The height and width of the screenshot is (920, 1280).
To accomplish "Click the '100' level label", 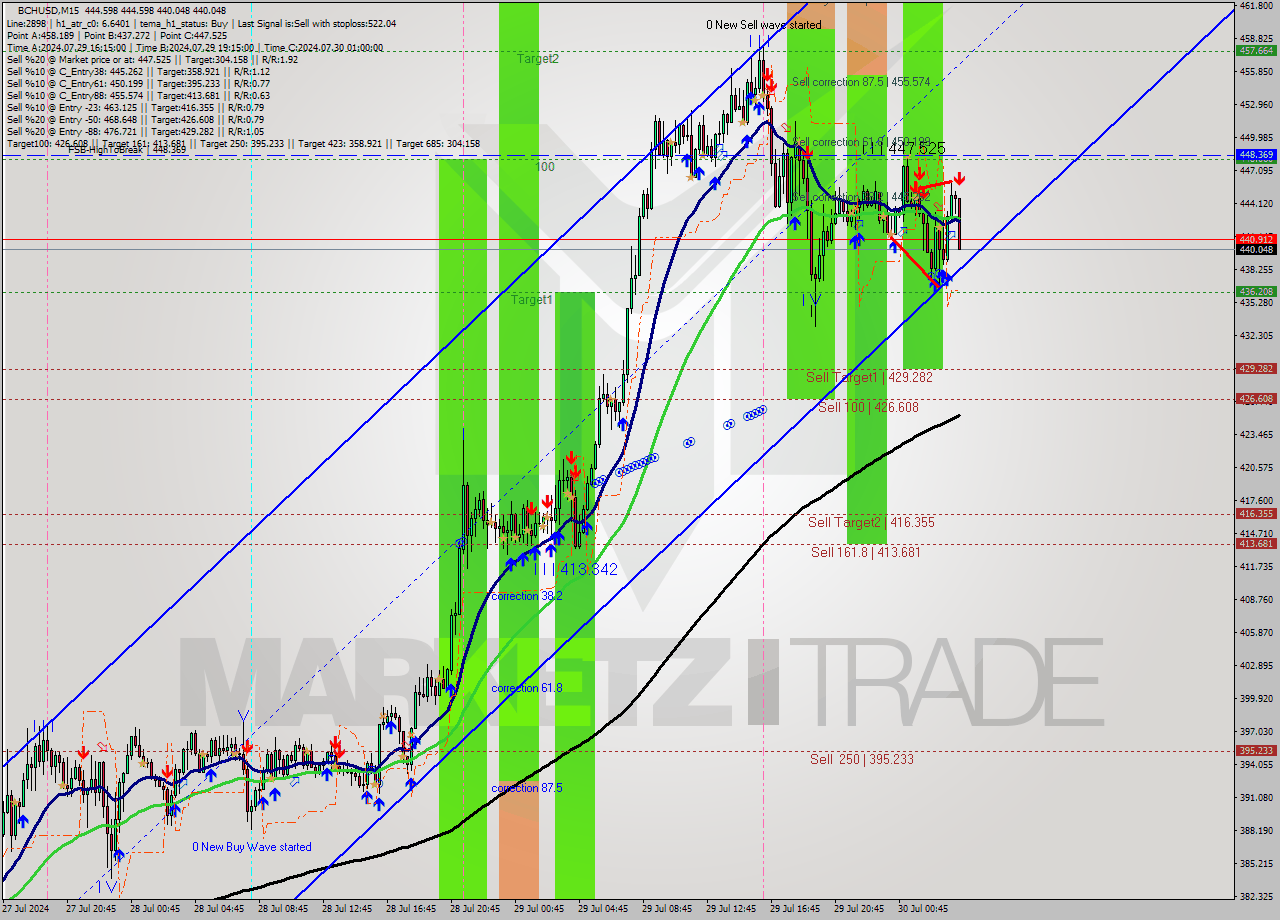I will coord(544,167).
